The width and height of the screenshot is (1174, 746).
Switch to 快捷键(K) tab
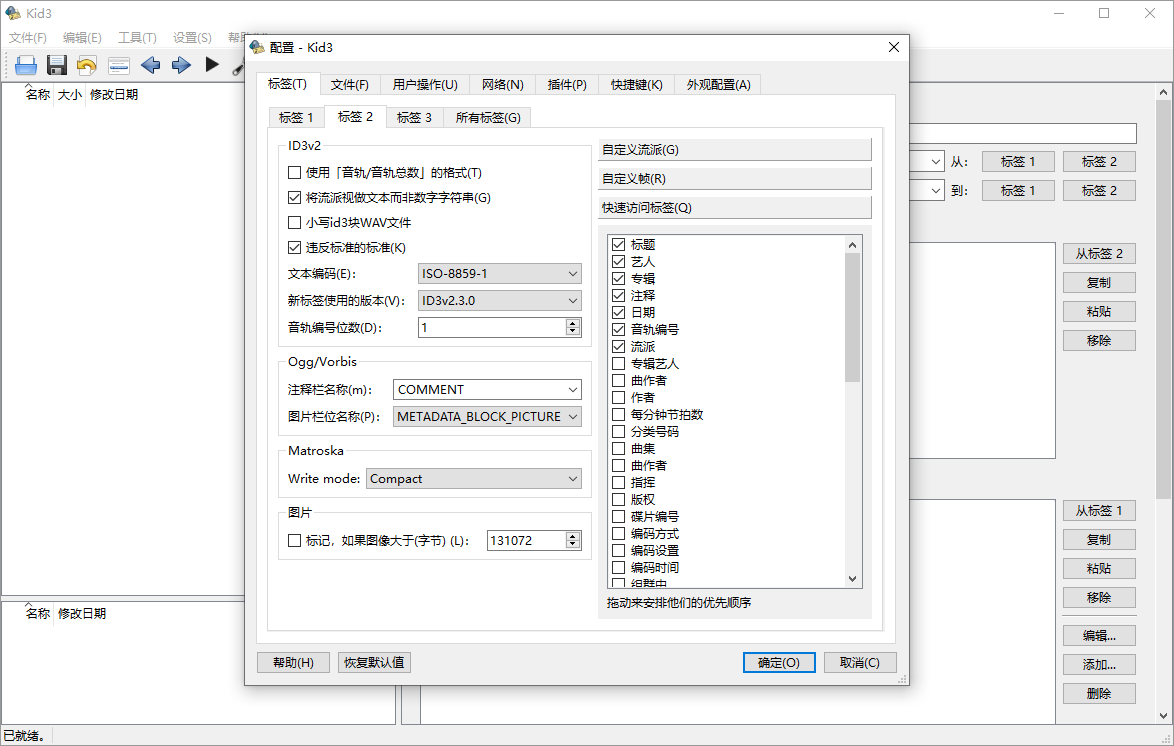(636, 85)
